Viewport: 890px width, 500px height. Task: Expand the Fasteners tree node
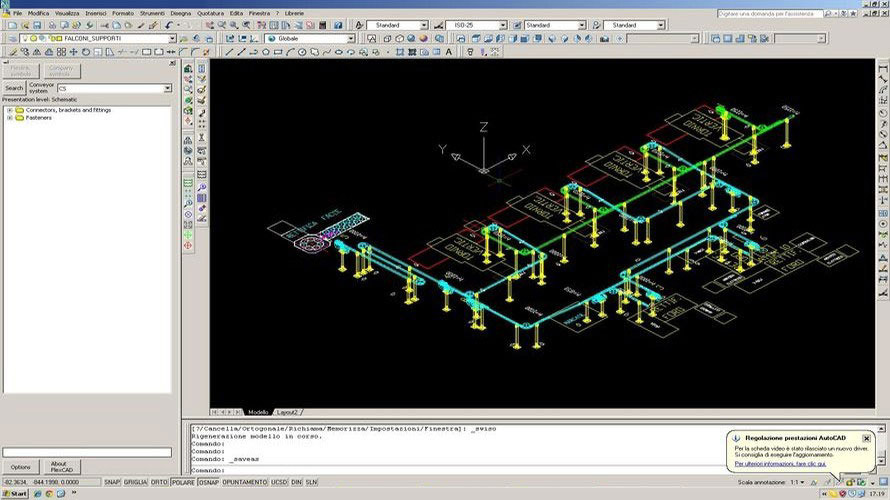(10, 118)
